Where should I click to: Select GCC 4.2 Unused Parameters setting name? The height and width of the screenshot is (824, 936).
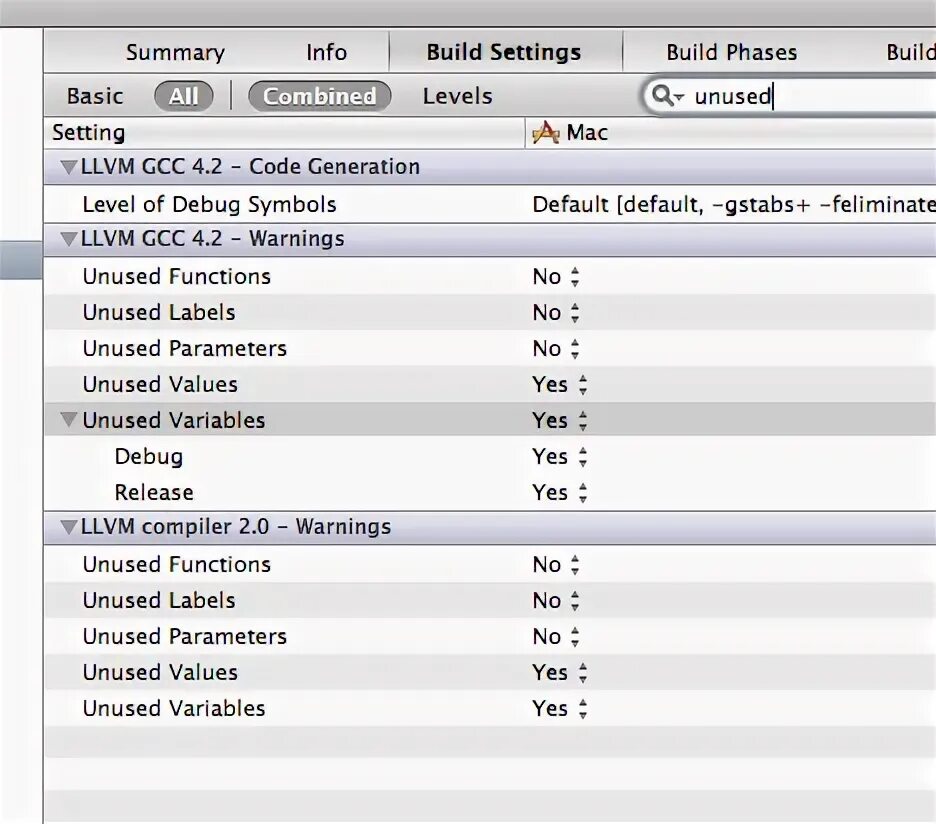click(184, 348)
